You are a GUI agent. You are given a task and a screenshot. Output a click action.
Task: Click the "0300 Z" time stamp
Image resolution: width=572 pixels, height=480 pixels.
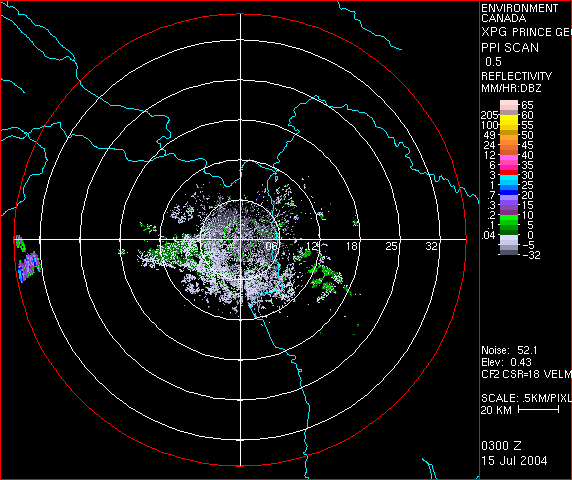501,446
